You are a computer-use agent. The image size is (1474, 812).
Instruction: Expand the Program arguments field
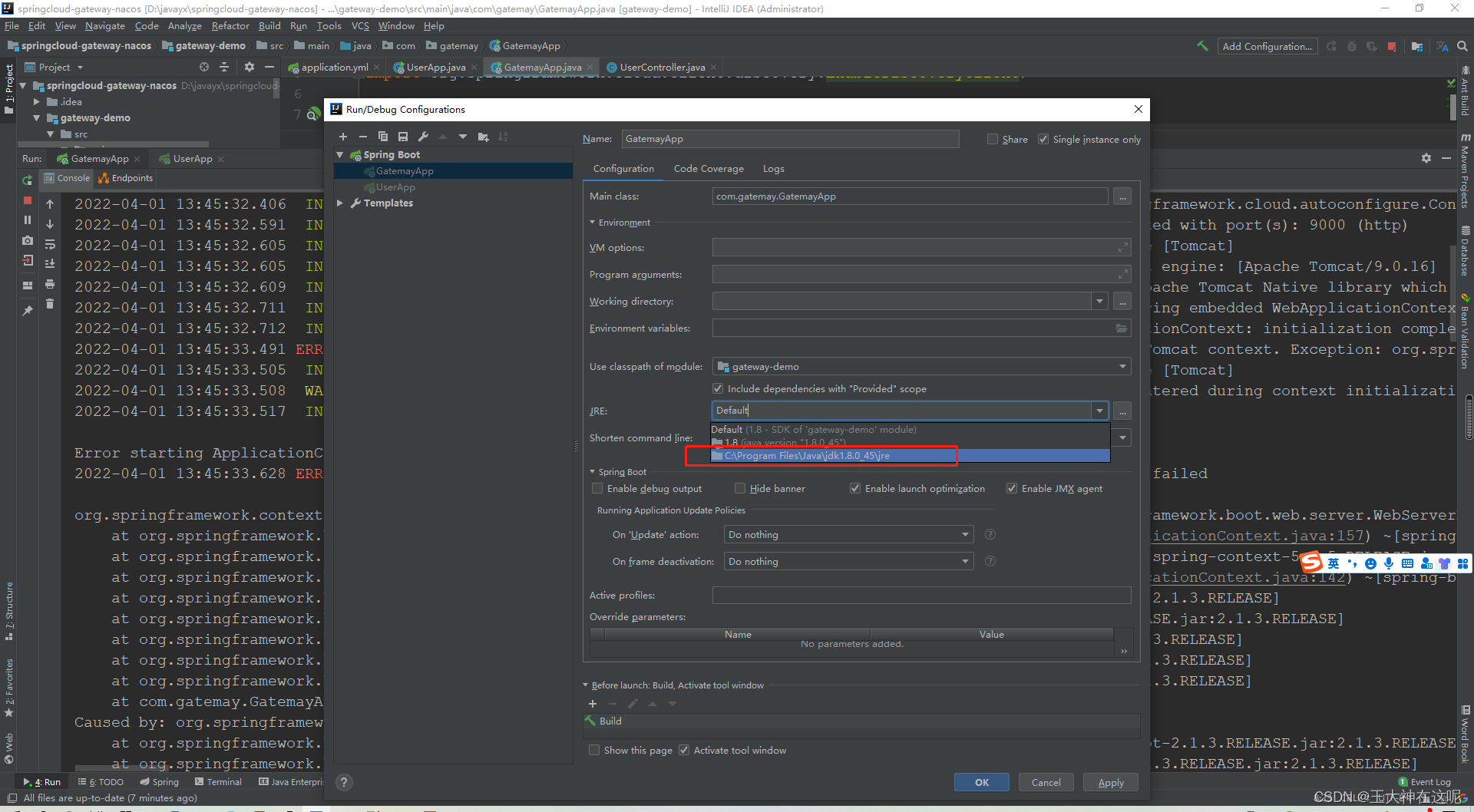coord(1123,274)
